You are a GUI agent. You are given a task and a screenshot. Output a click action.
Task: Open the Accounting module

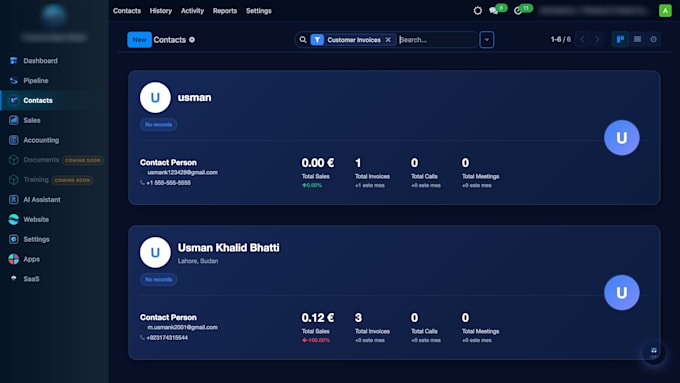[x=41, y=140]
